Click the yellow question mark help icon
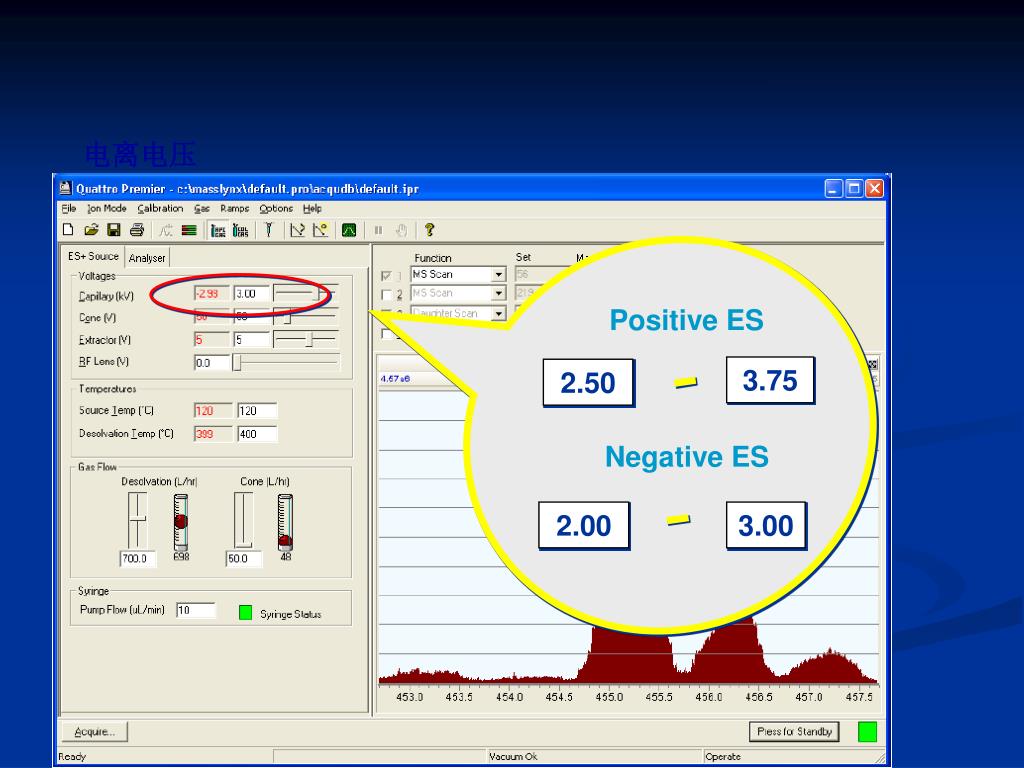This screenshot has width=1024, height=768. pos(429,230)
